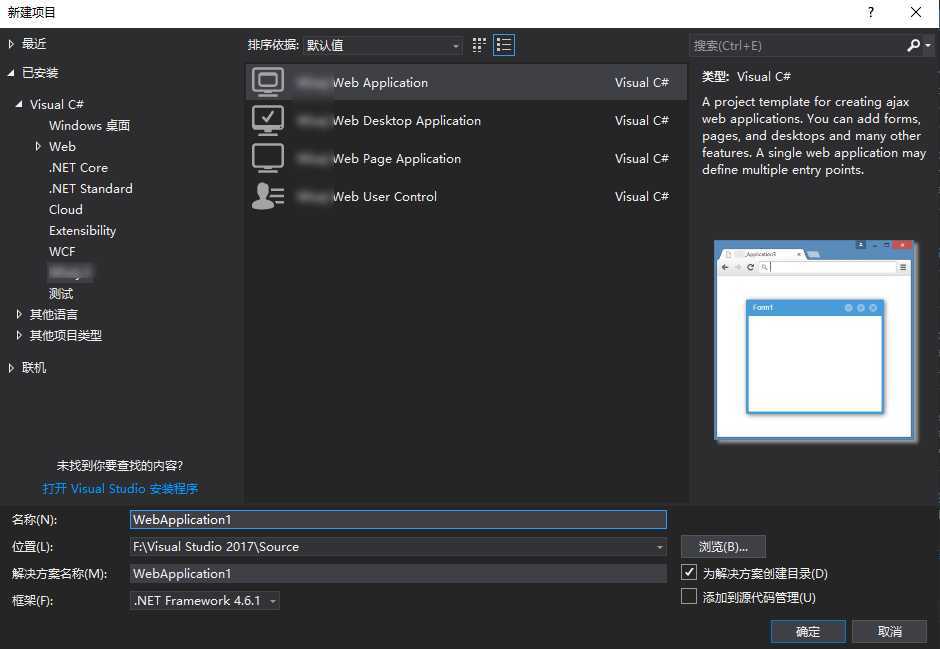Open the Visual Studio 安装程序 link
The width and height of the screenshot is (940, 649).
click(120, 488)
